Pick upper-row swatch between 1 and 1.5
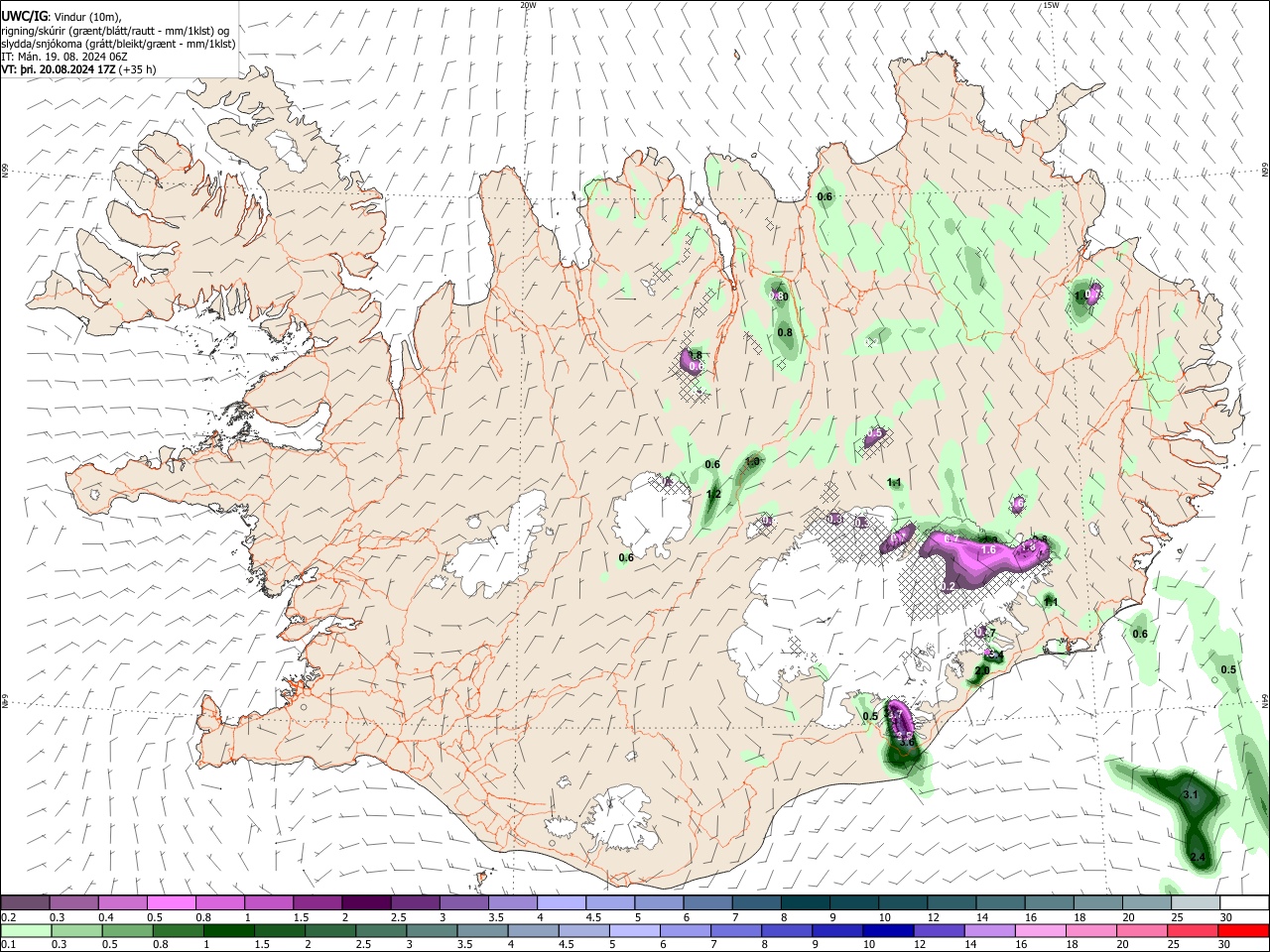1270x952 pixels. [x=269, y=902]
